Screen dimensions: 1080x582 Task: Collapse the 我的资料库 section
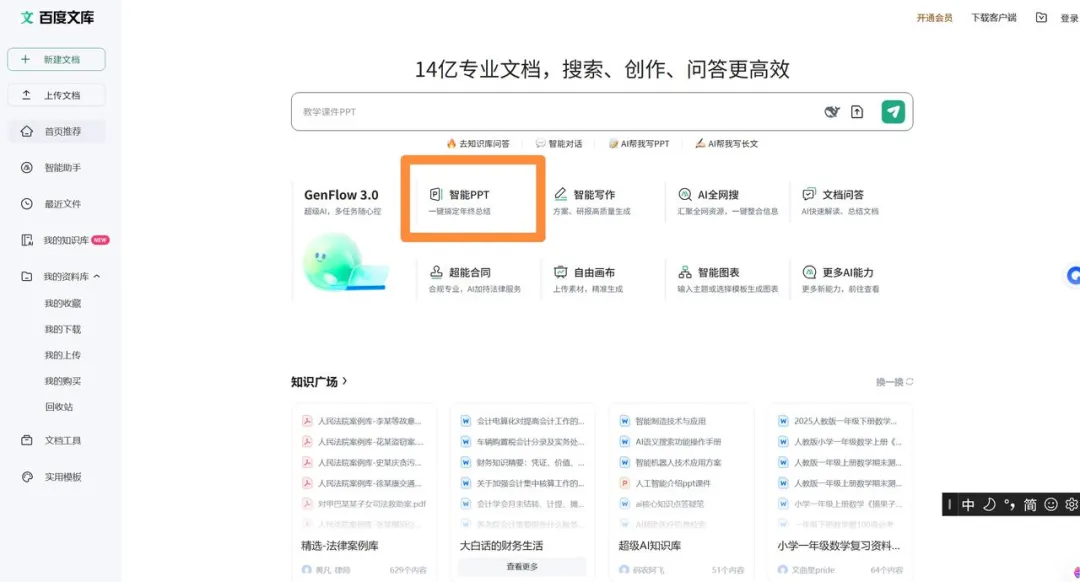(97, 276)
